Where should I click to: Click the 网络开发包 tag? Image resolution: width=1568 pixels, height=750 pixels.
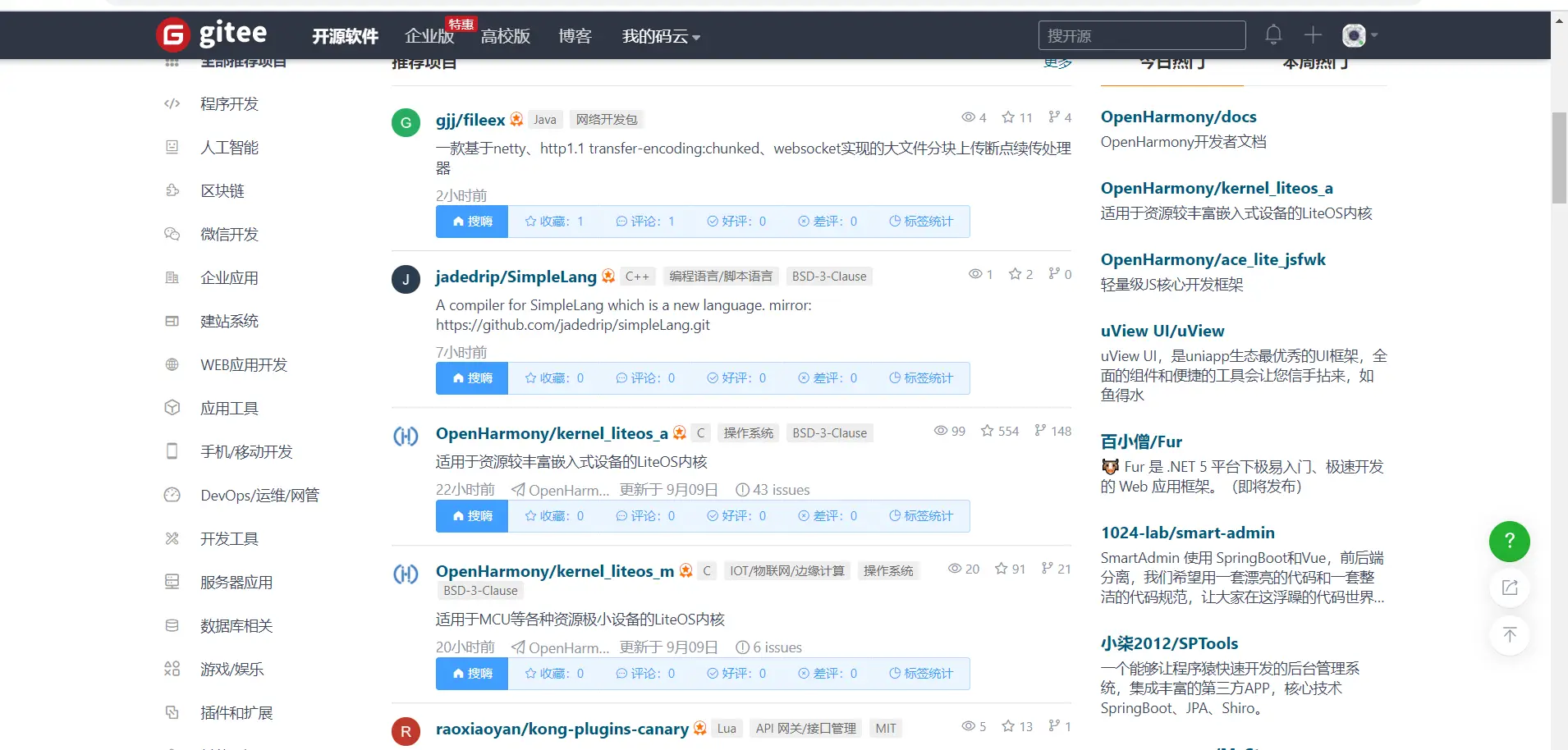coord(607,120)
